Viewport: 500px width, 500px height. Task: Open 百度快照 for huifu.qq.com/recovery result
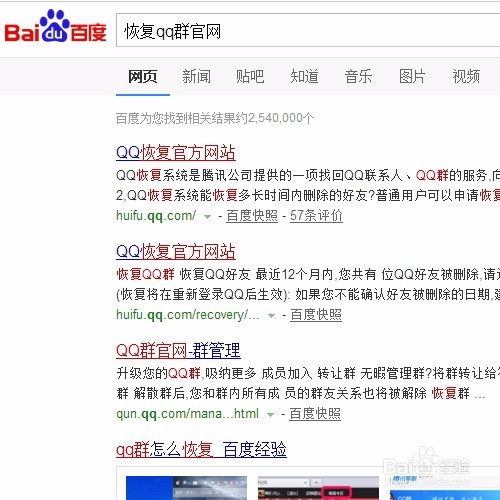[x=316, y=315]
